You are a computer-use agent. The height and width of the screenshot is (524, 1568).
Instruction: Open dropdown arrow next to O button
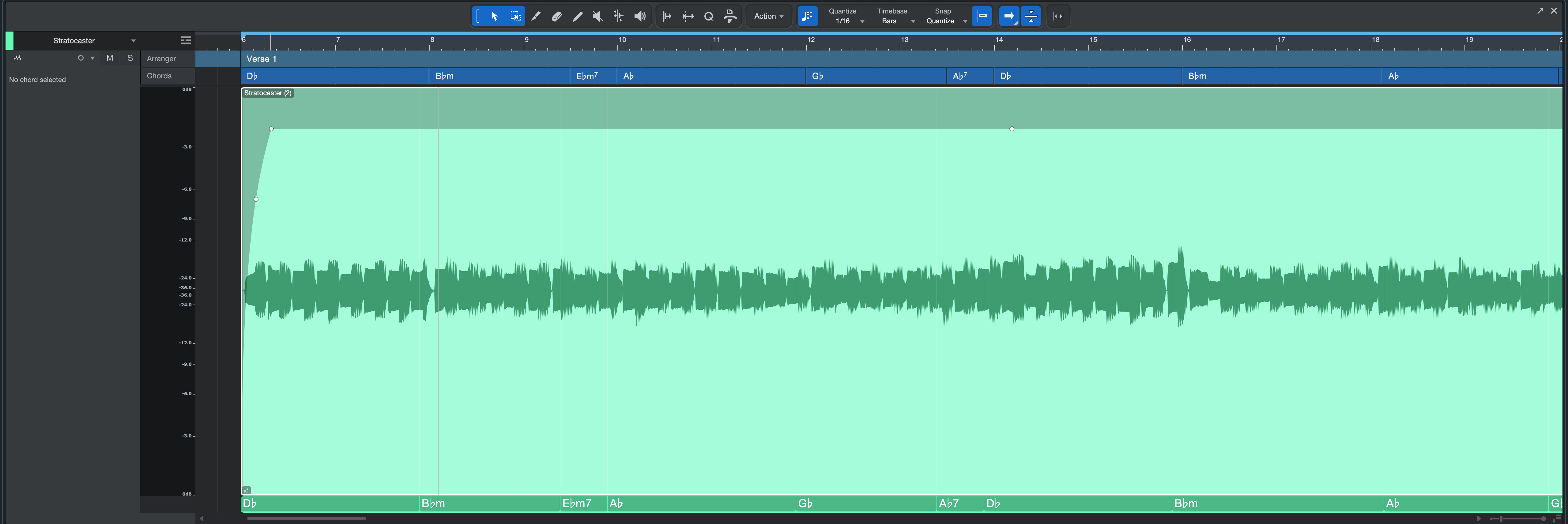92,58
